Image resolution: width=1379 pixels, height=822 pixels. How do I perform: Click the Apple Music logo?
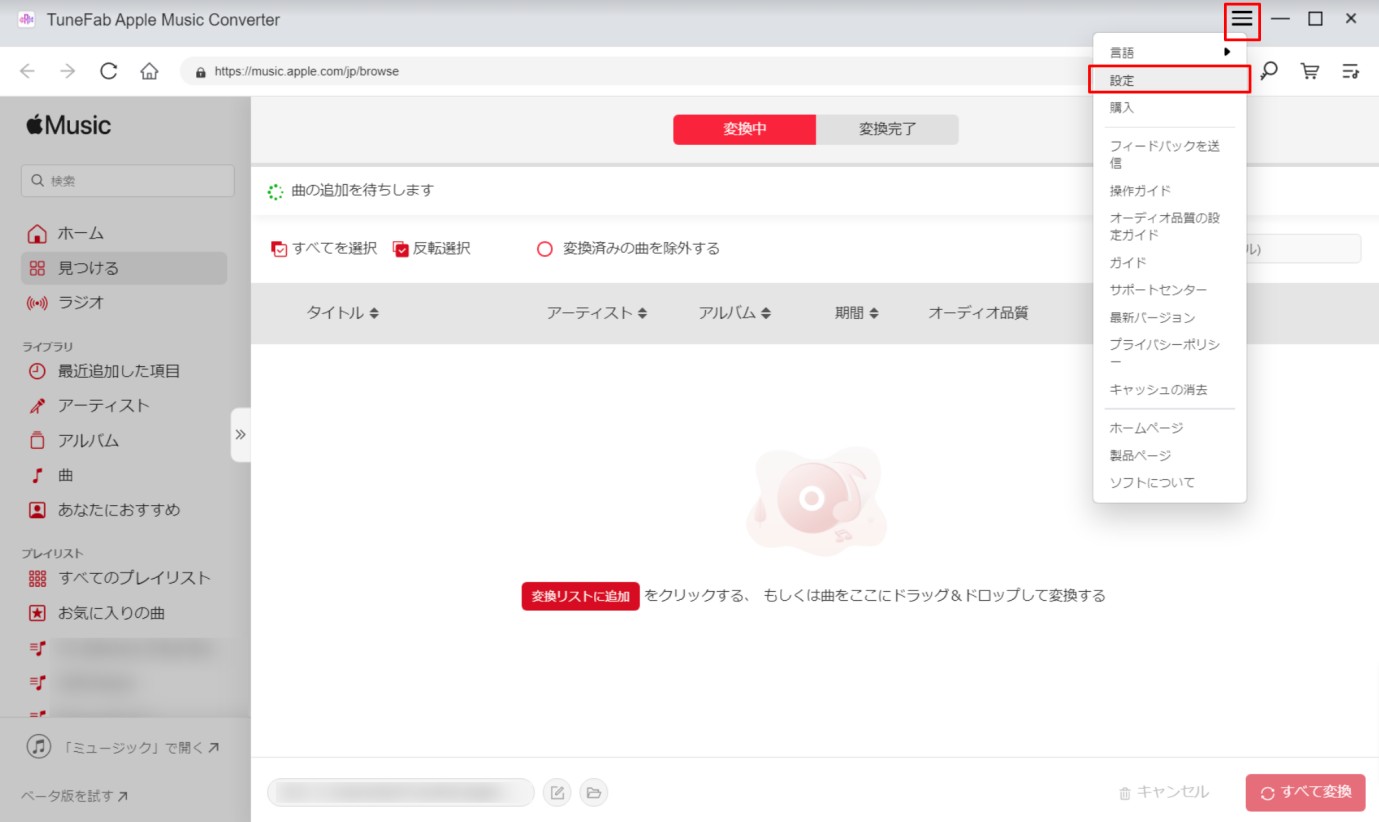68,125
